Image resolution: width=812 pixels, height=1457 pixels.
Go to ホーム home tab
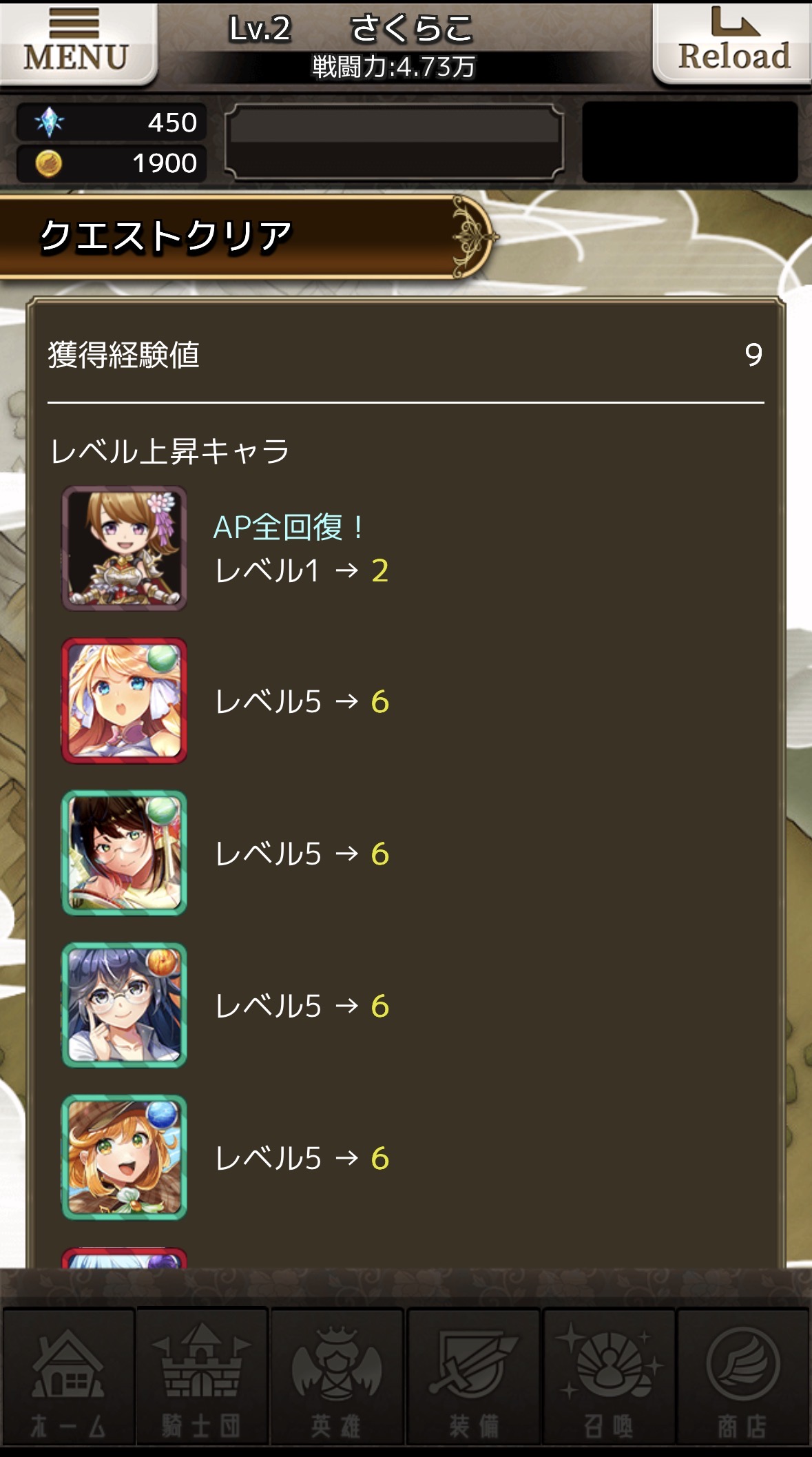67,1376
